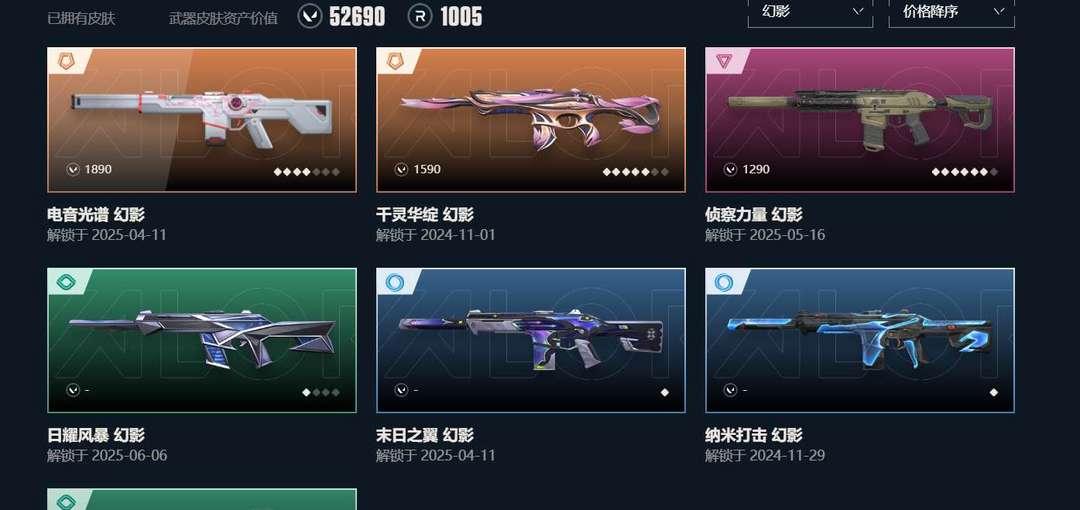The height and width of the screenshot is (510, 1080).
Task: Expand the chevron arrow of 价格降序
Action: pyautogui.click(x=999, y=11)
